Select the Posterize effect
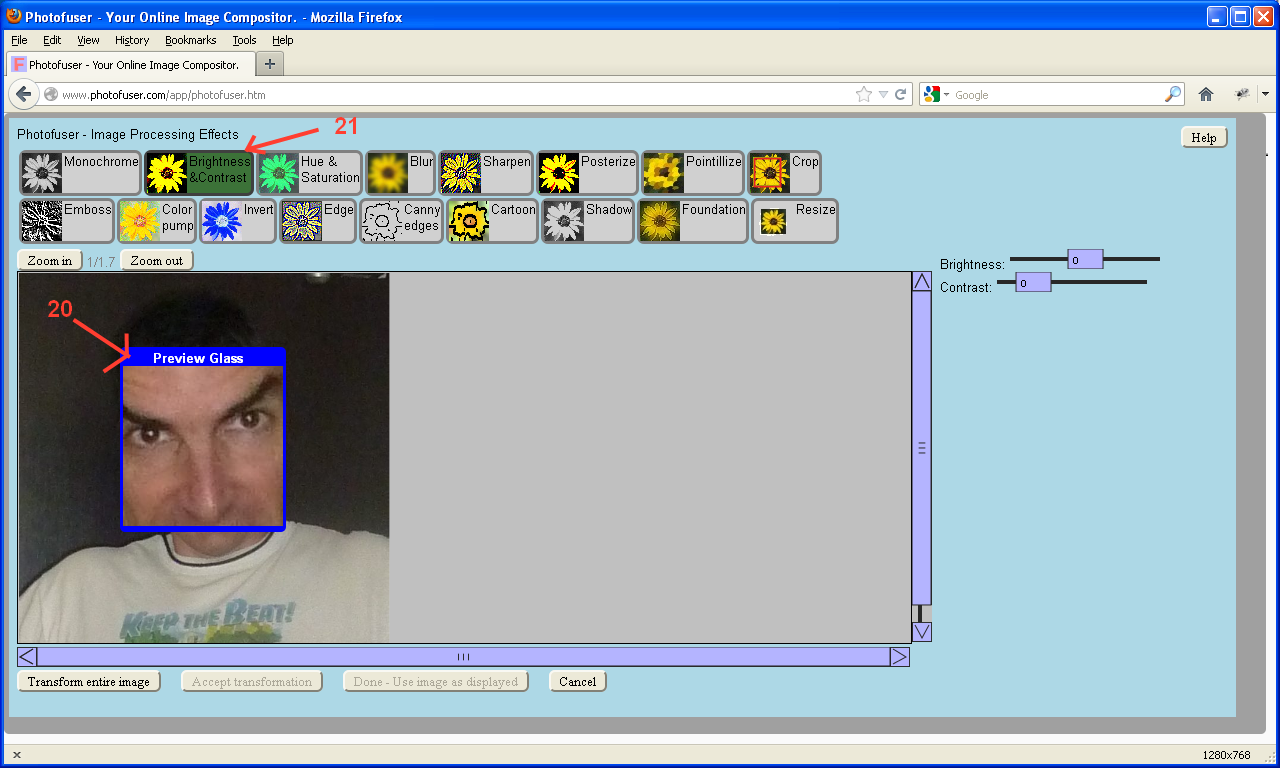 (x=587, y=173)
